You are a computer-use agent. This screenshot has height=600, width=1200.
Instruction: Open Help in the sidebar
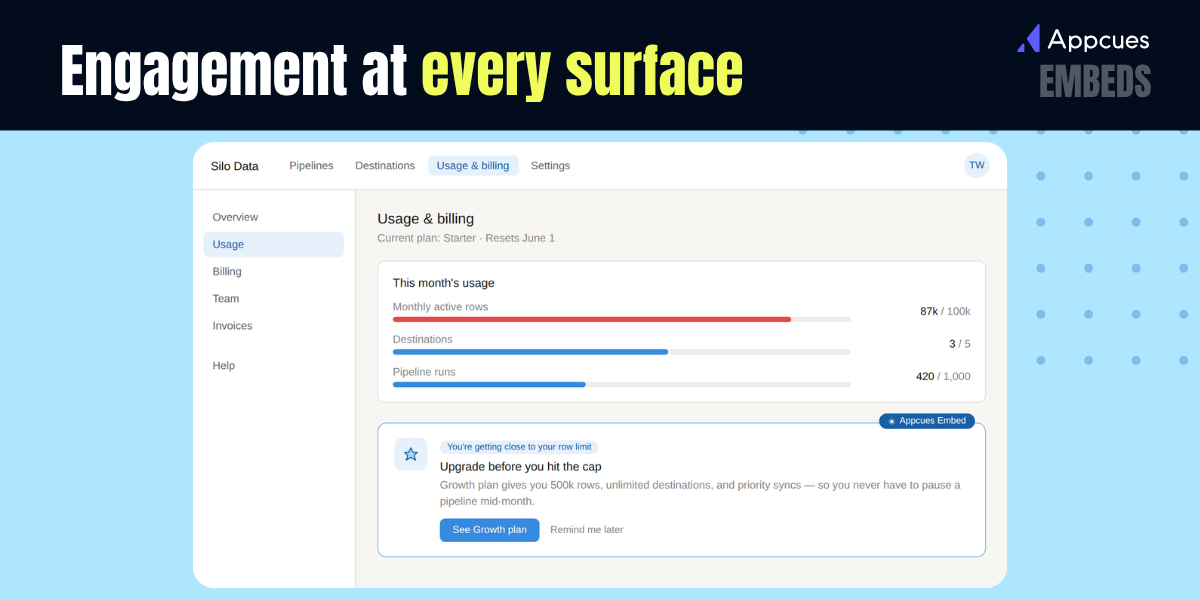(273, 366)
